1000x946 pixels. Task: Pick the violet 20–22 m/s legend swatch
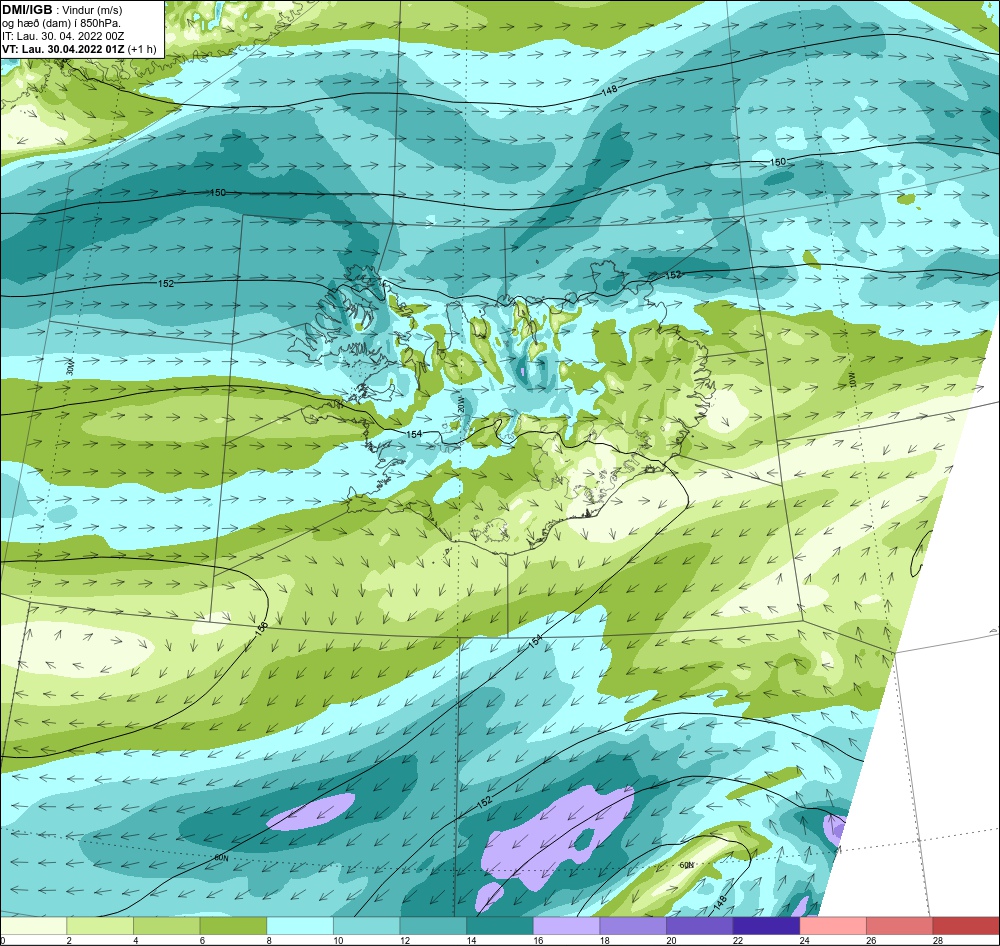coord(700,926)
